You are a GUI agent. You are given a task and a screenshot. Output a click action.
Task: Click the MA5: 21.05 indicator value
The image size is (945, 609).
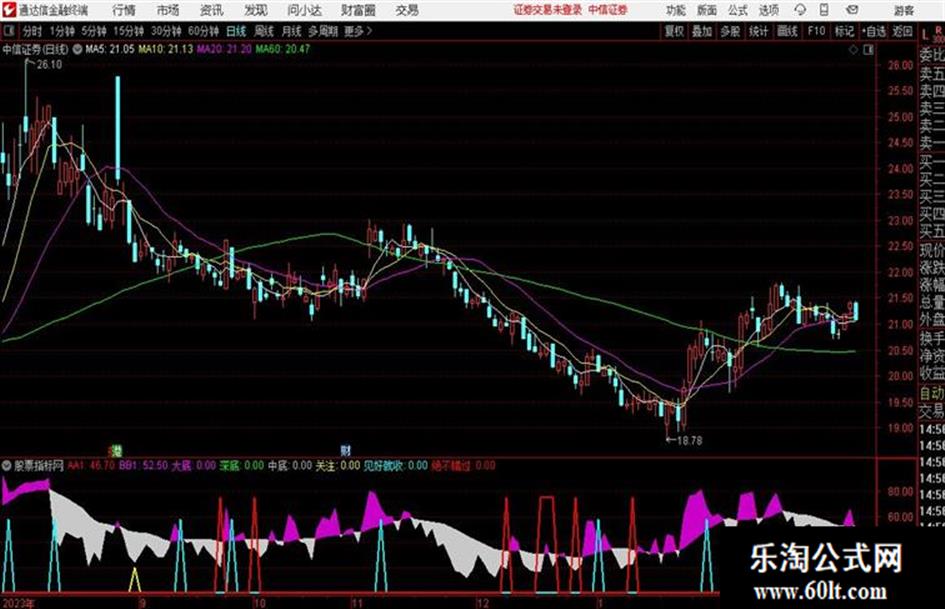110,49
